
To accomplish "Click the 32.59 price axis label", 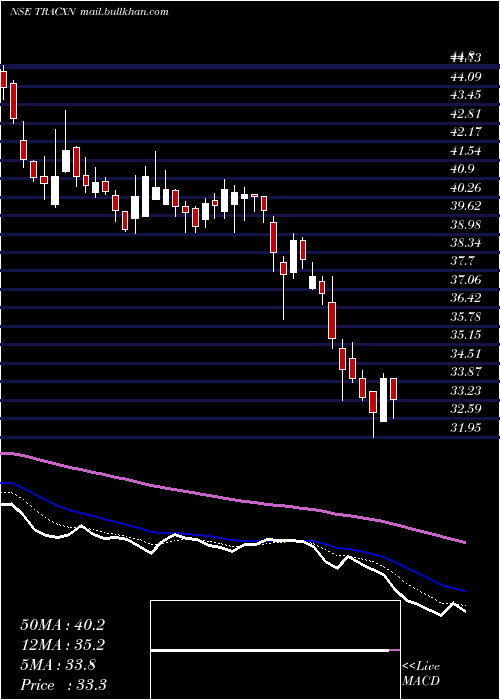I will click(x=466, y=409).
